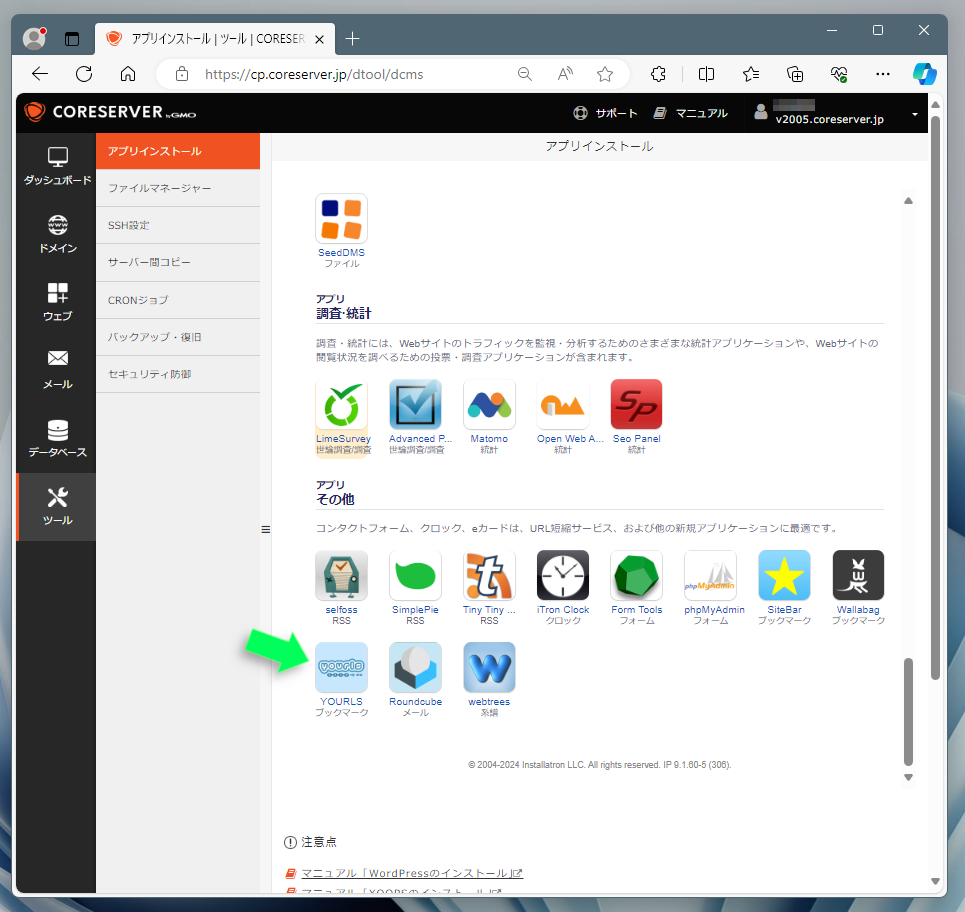Image resolution: width=965 pixels, height=912 pixels.
Task: Click inner panel scroll down arrow
Action: [x=908, y=777]
